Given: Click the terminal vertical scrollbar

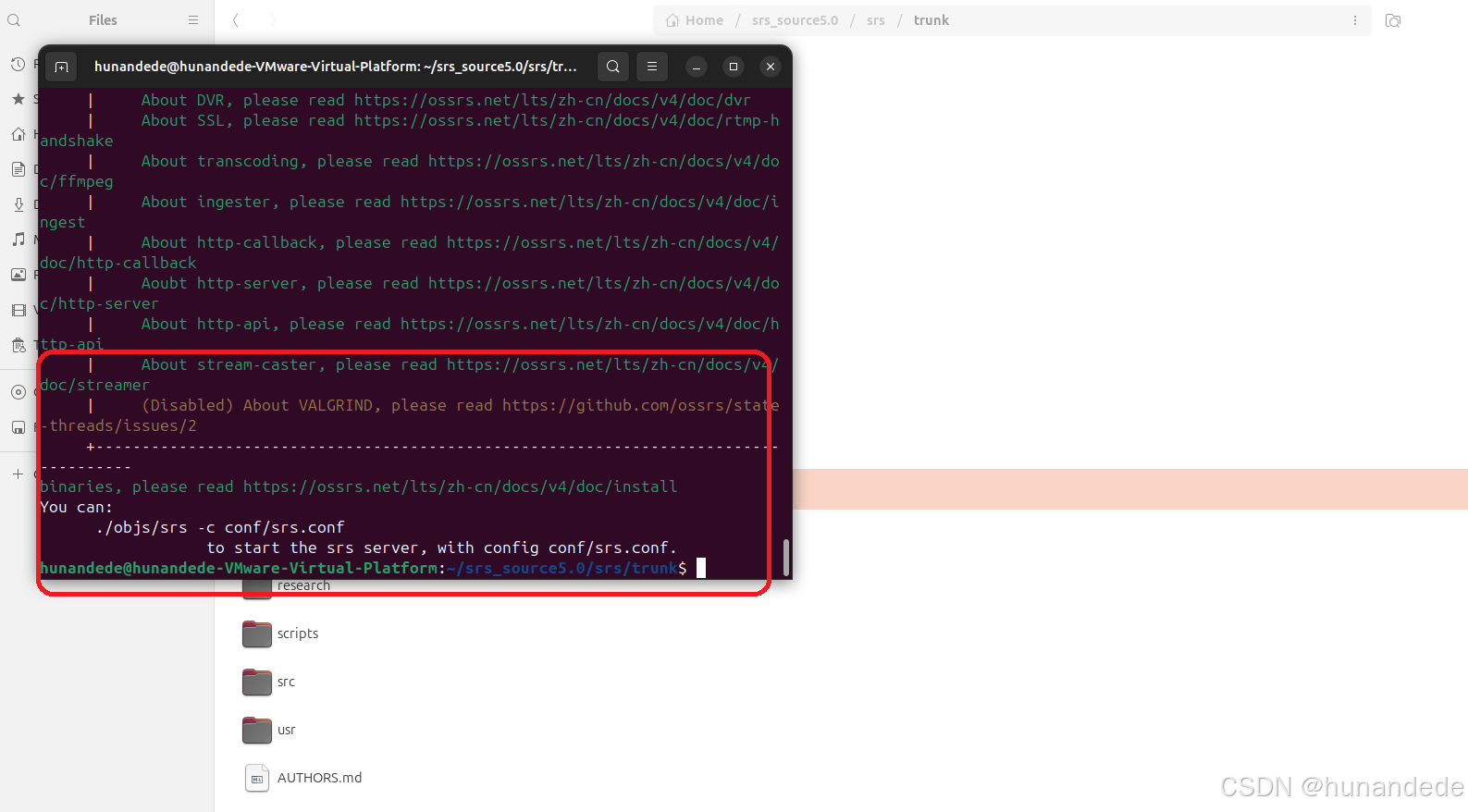Looking at the screenshot, I should (785, 557).
